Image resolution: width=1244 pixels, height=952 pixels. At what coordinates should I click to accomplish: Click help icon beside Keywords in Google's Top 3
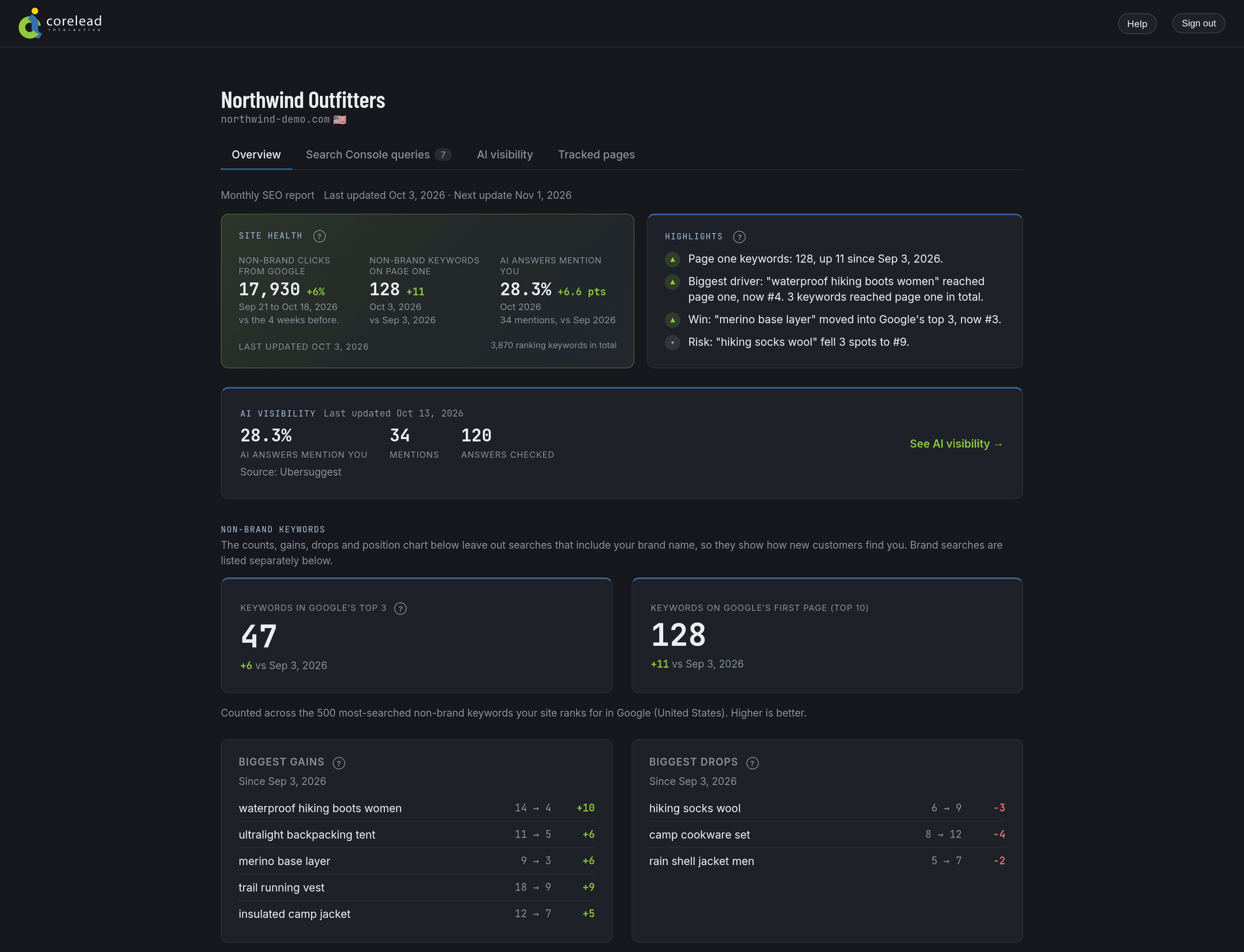400,609
